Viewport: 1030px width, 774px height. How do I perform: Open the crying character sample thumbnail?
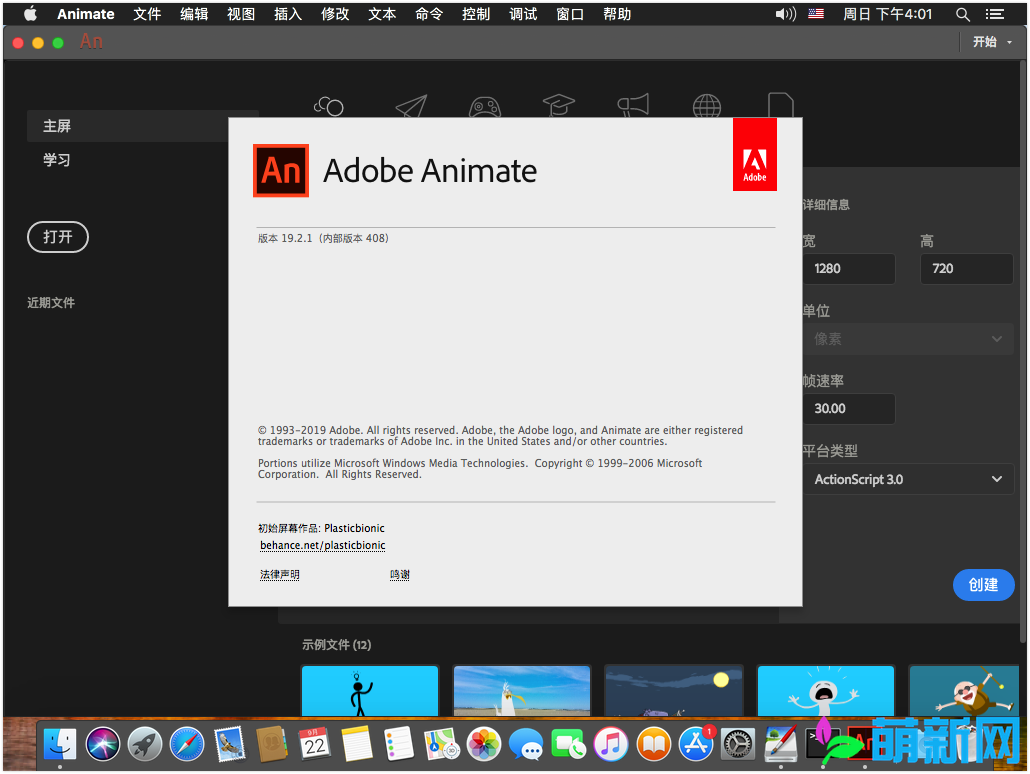coord(826,691)
